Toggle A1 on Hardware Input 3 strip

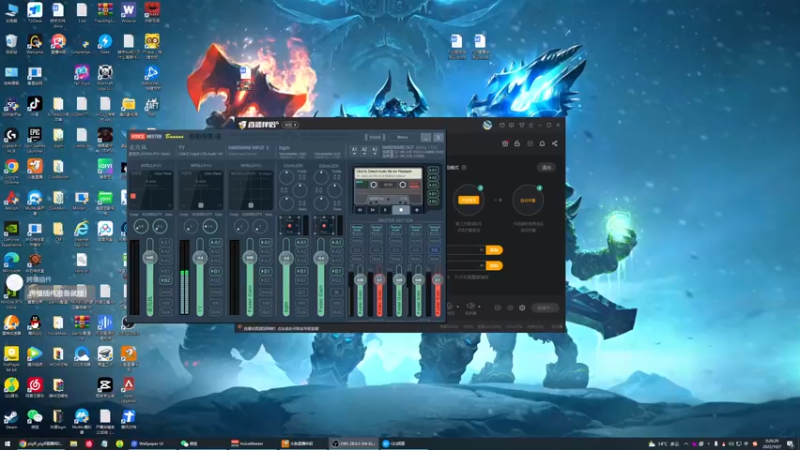click(266, 242)
